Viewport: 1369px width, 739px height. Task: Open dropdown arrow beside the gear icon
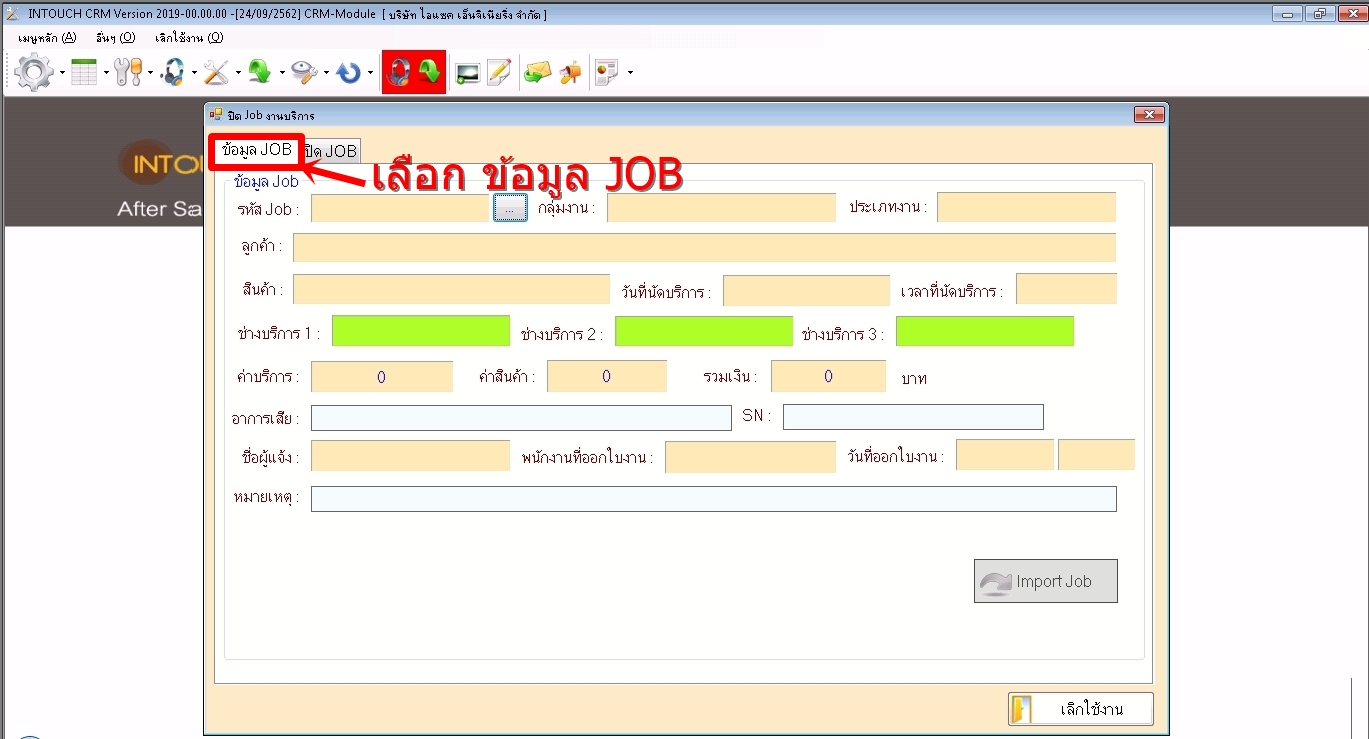tap(62, 74)
